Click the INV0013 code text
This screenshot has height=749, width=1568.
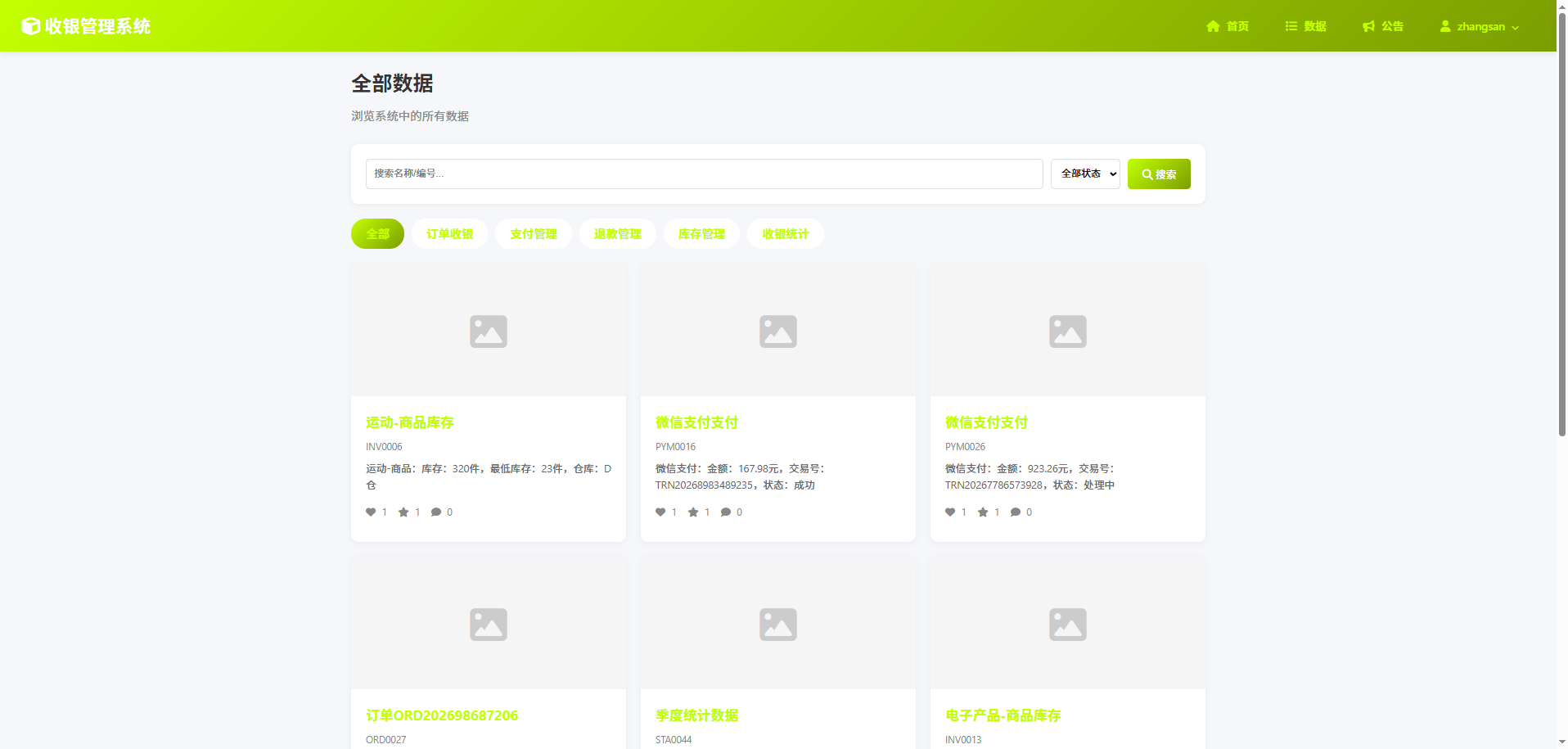click(963, 740)
